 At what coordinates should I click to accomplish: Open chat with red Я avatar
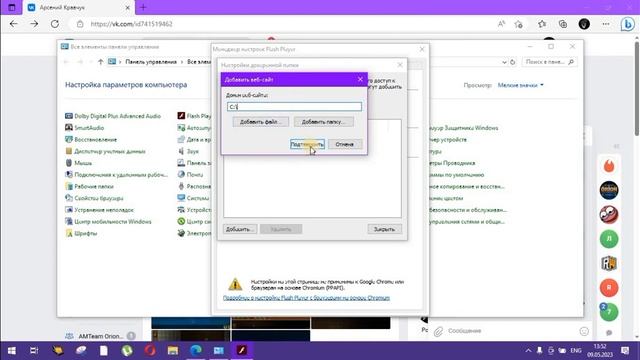[x=609, y=287]
